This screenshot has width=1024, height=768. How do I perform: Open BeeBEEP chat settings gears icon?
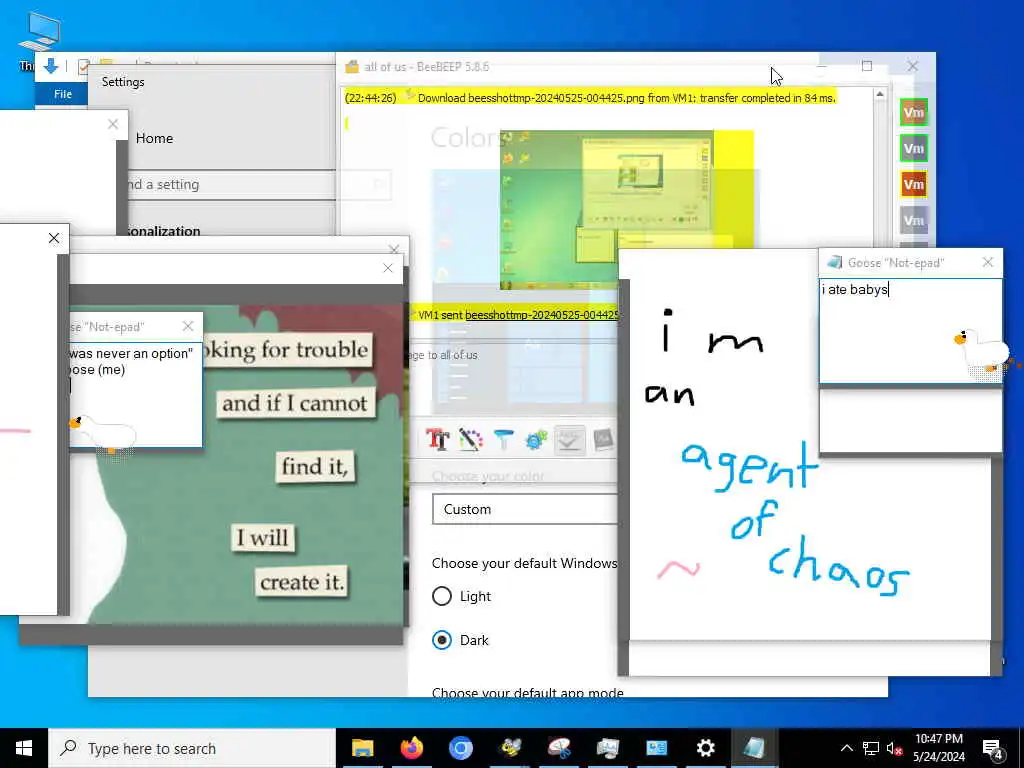[536, 440]
